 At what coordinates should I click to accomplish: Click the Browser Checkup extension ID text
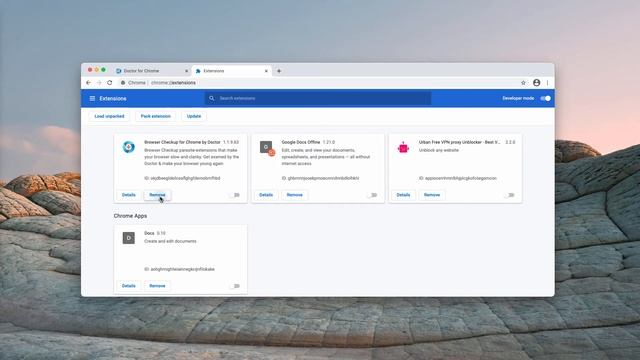pos(182,178)
